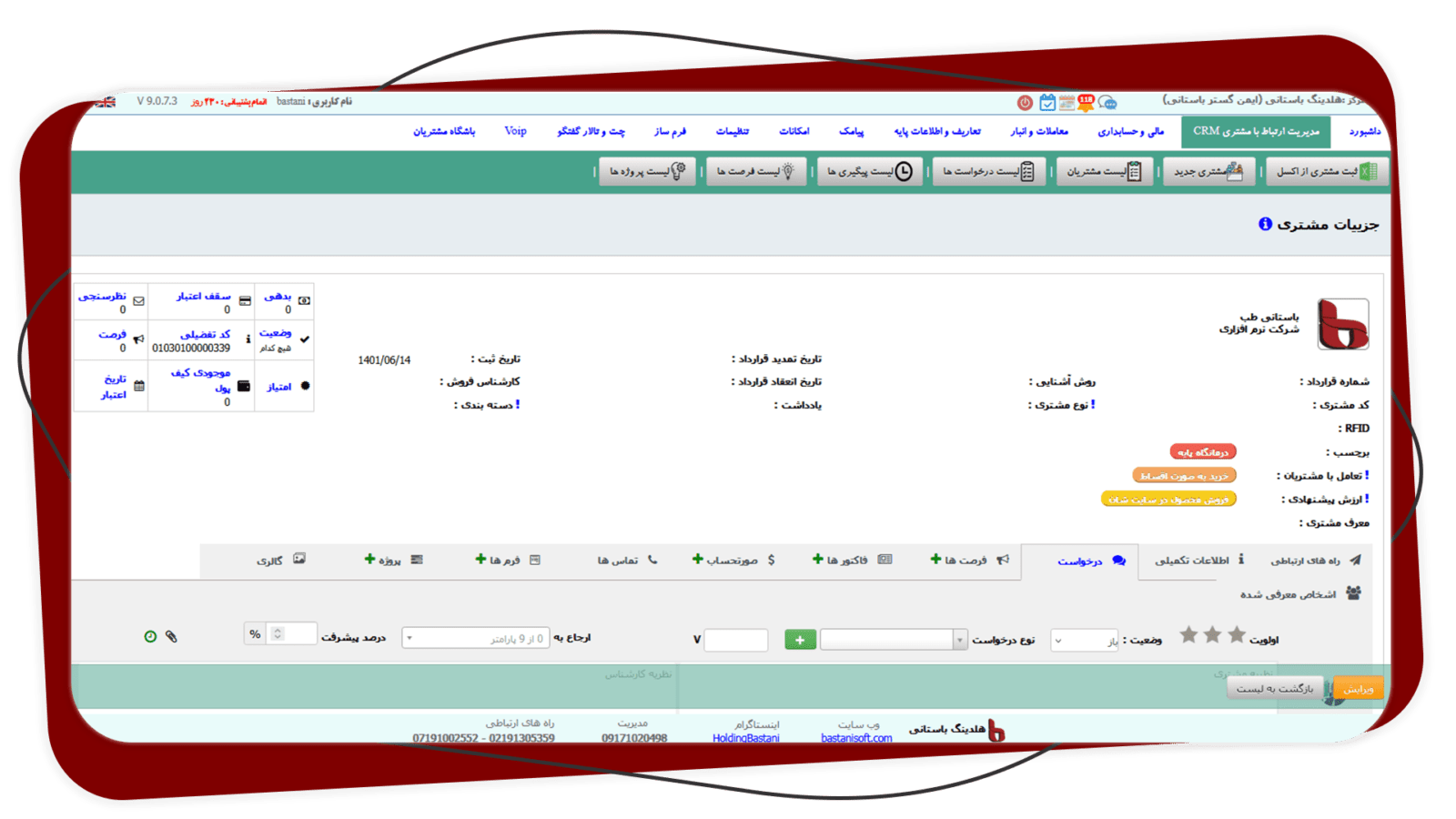1456x819 pixels.
Task: Click the اشخاص معرفی شده people icon
Action: (x=1353, y=593)
